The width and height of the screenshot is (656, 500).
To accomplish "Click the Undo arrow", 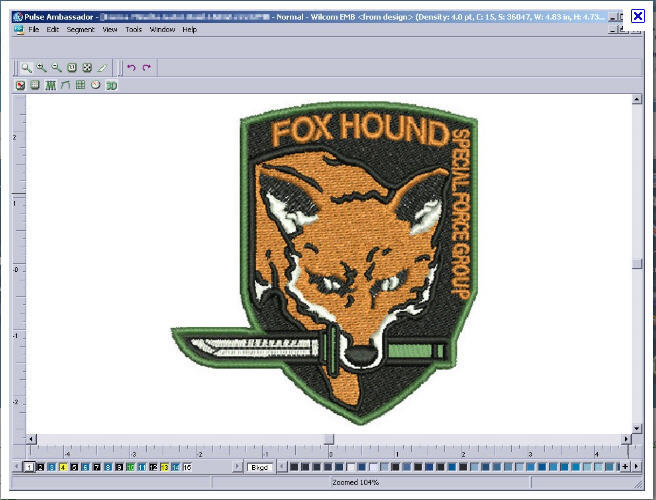I will point(131,68).
